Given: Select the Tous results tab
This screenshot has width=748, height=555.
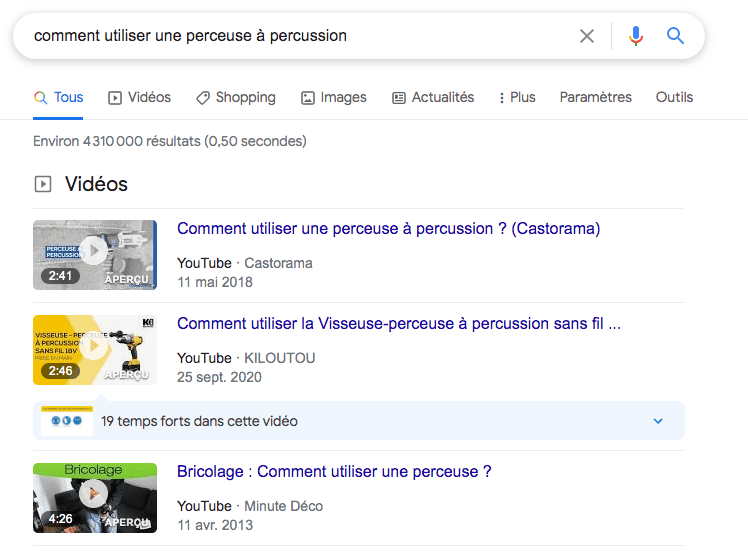Looking at the screenshot, I should 58,97.
